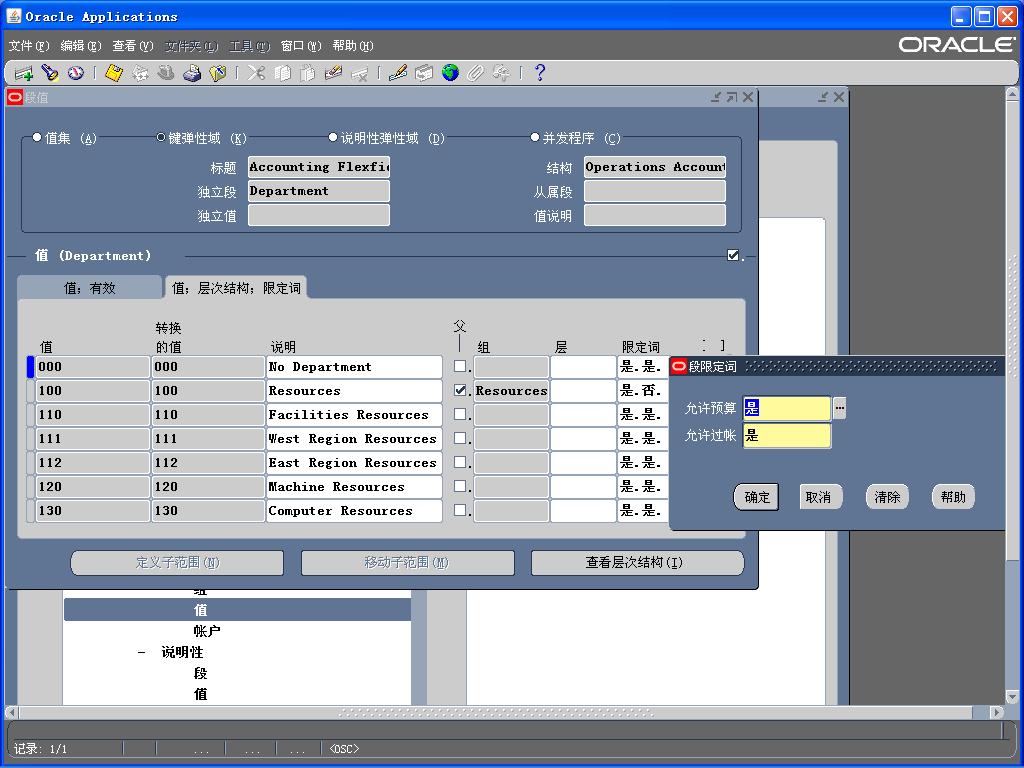Click the Switch Responsibility icon

(166, 72)
